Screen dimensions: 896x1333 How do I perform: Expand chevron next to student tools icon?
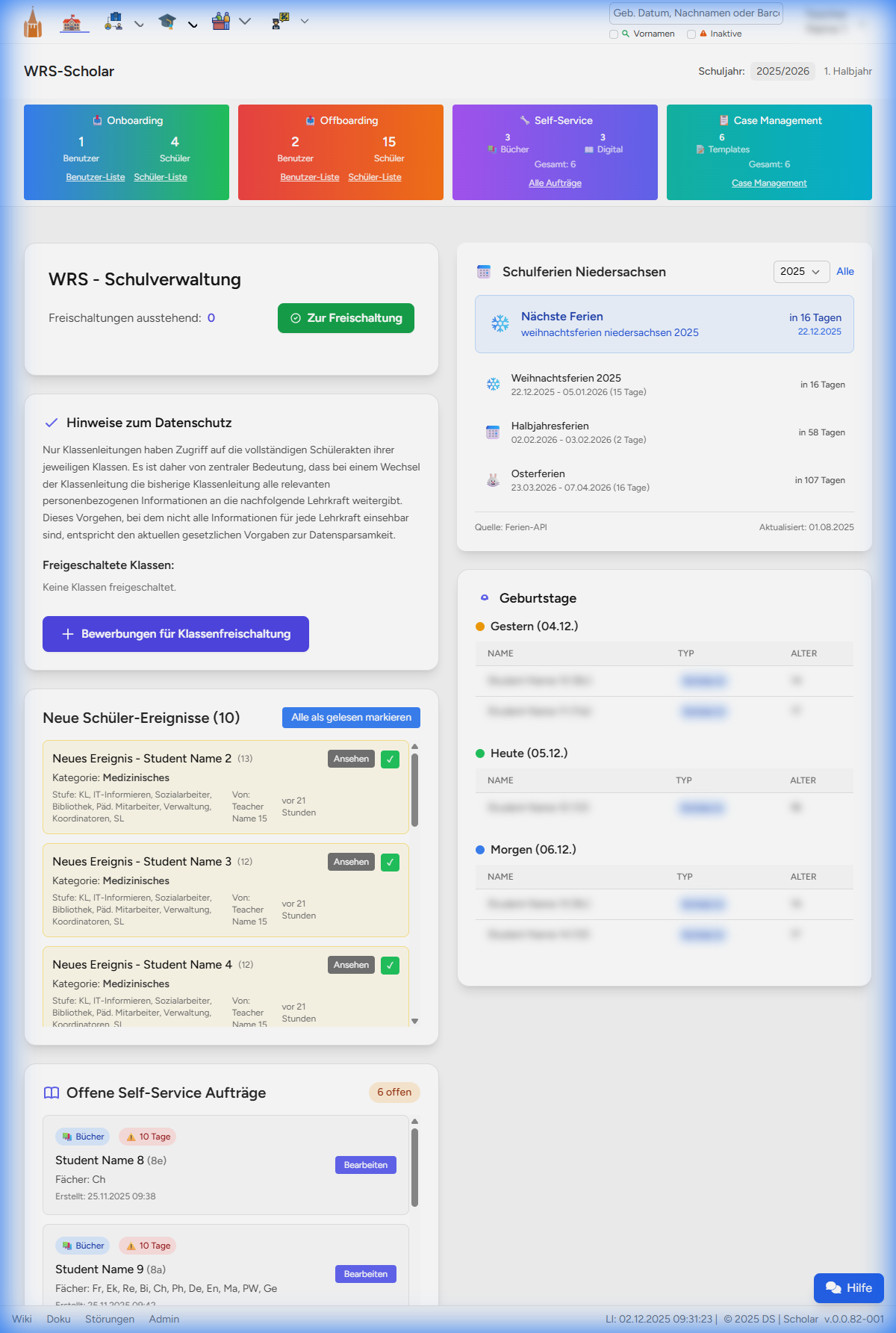[x=305, y=21]
